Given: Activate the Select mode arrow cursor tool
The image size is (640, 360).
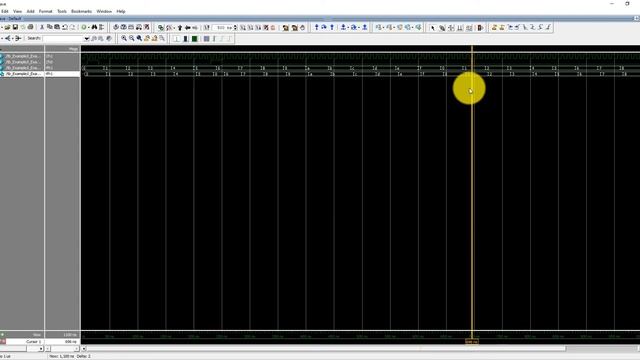Looking at the screenshot, I should click(x=433, y=28).
